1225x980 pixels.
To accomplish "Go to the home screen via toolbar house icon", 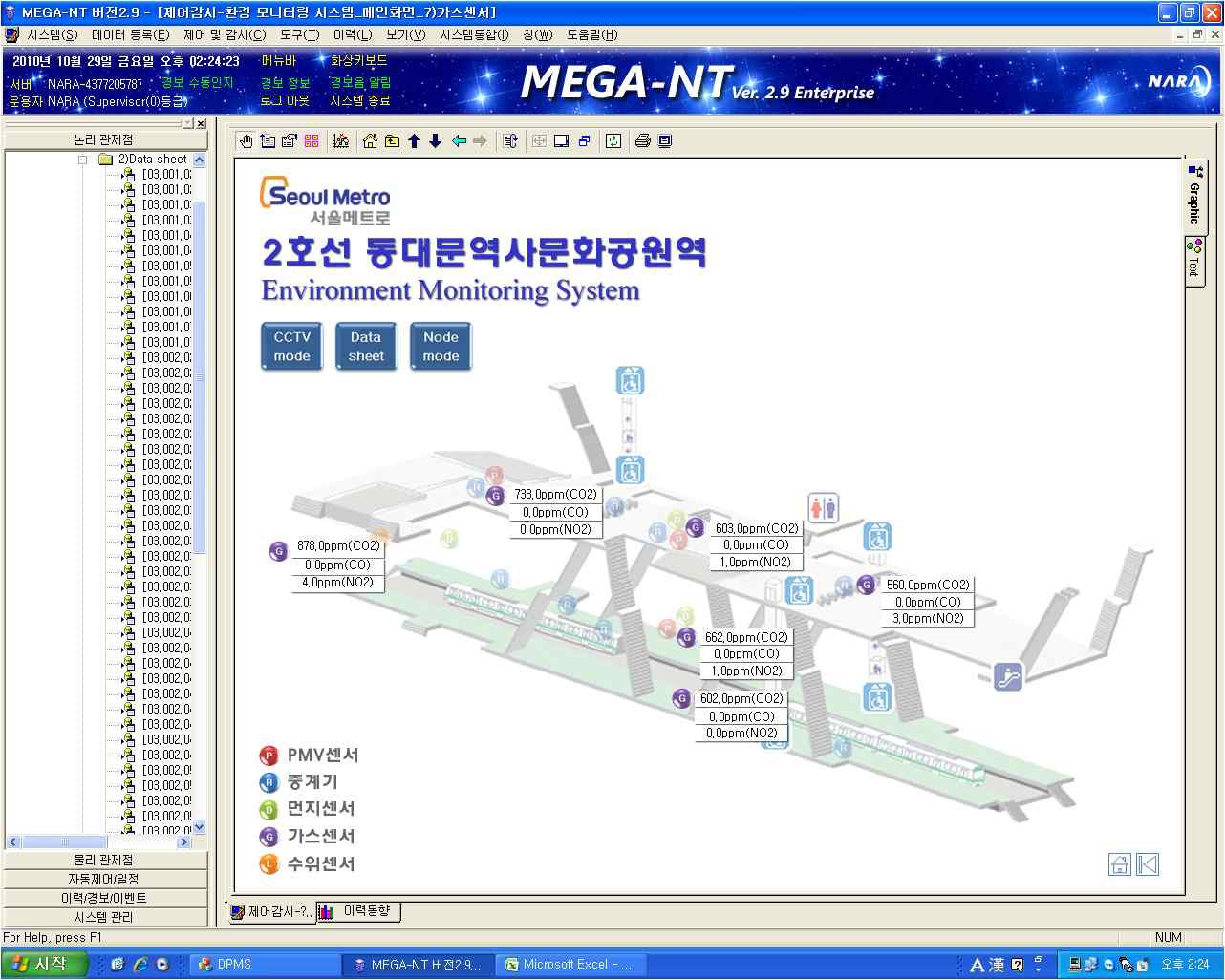I will [371, 141].
